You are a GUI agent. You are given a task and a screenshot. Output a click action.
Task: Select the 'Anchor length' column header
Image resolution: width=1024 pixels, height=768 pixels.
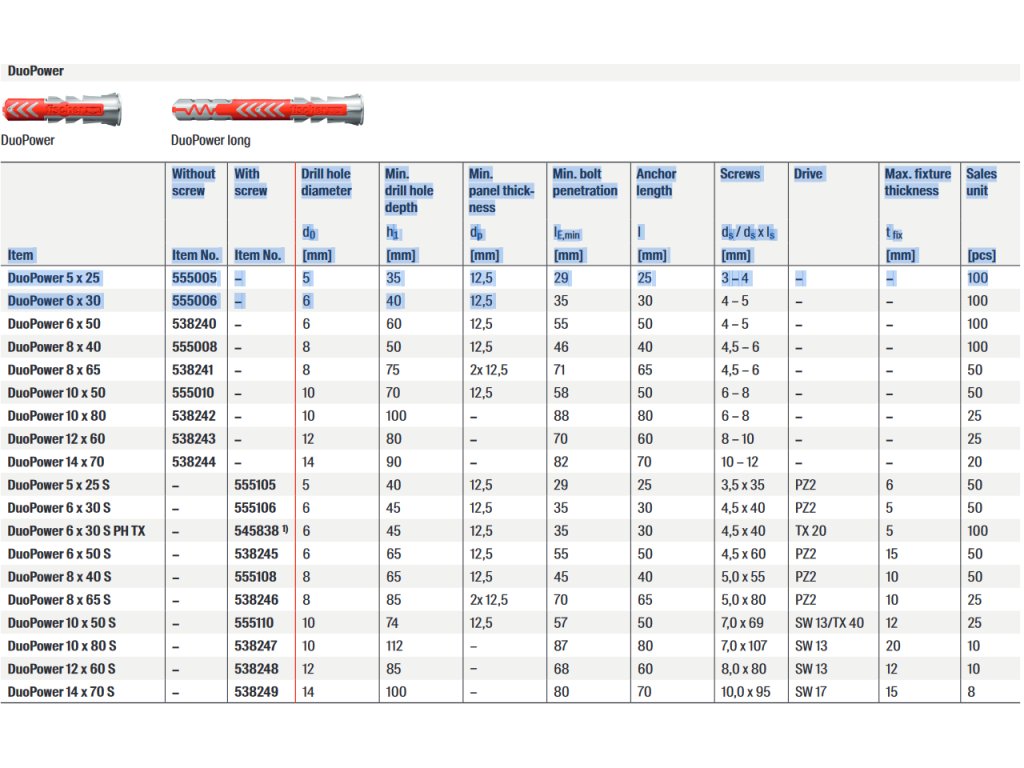656,182
